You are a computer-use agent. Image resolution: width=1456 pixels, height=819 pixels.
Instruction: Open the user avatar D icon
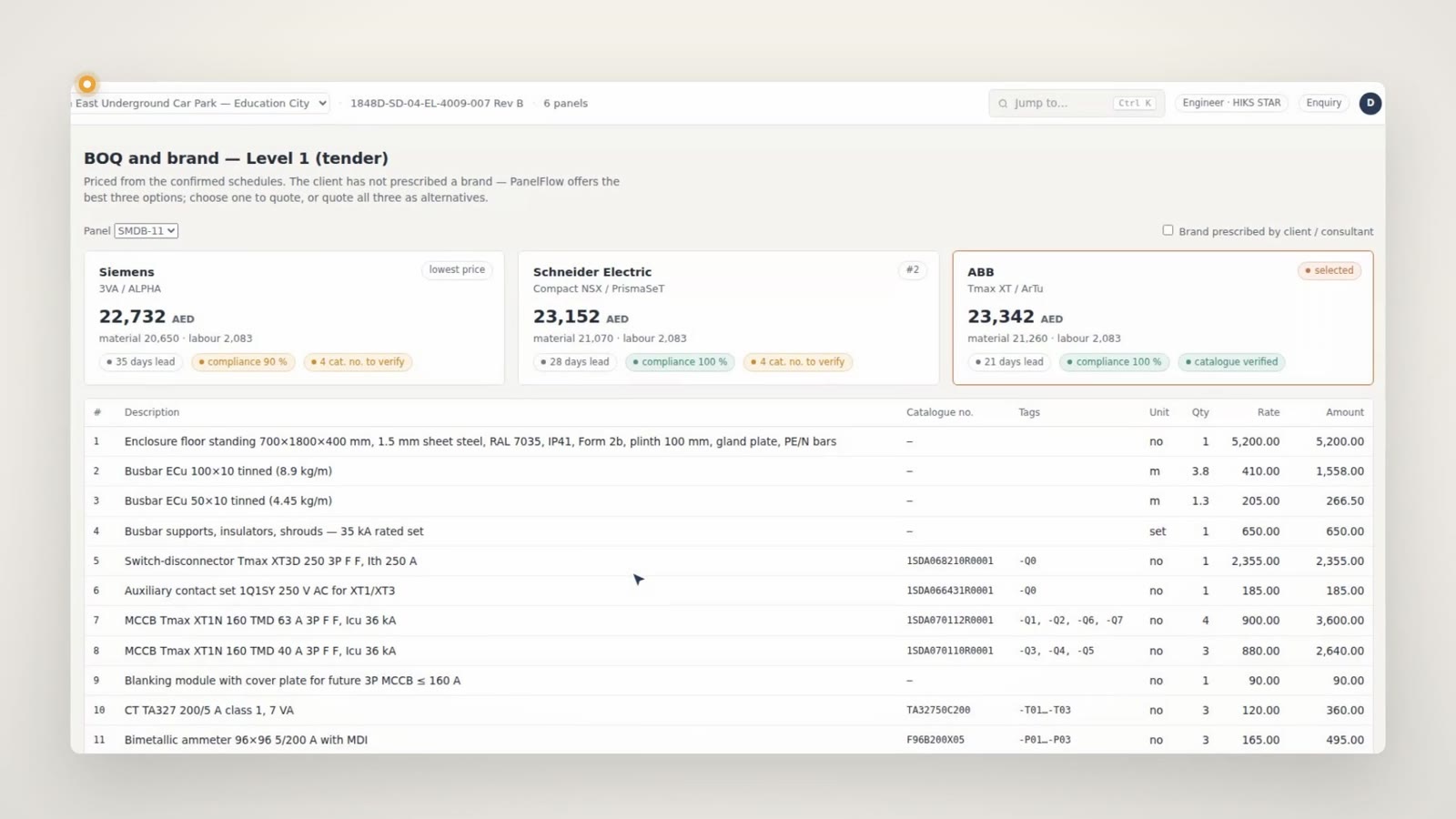(x=1370, y=104)
